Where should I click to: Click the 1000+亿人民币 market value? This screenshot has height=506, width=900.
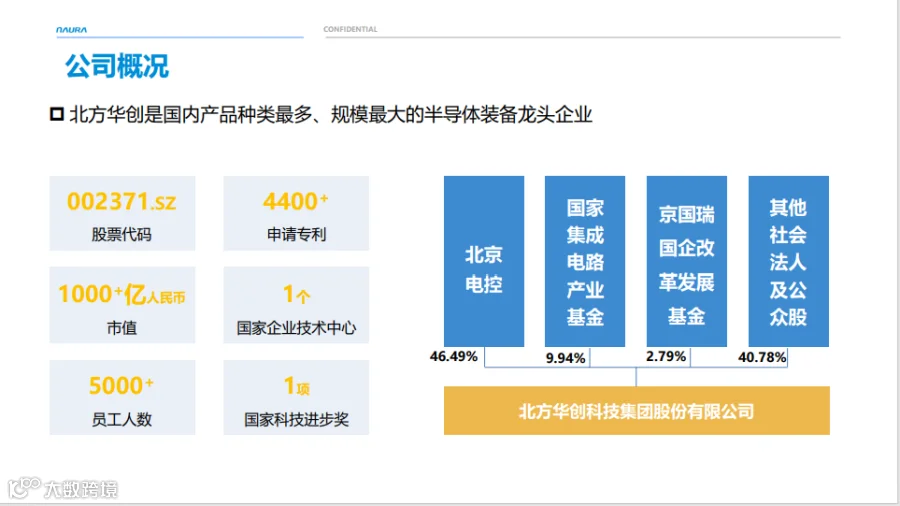pos(122,294)
